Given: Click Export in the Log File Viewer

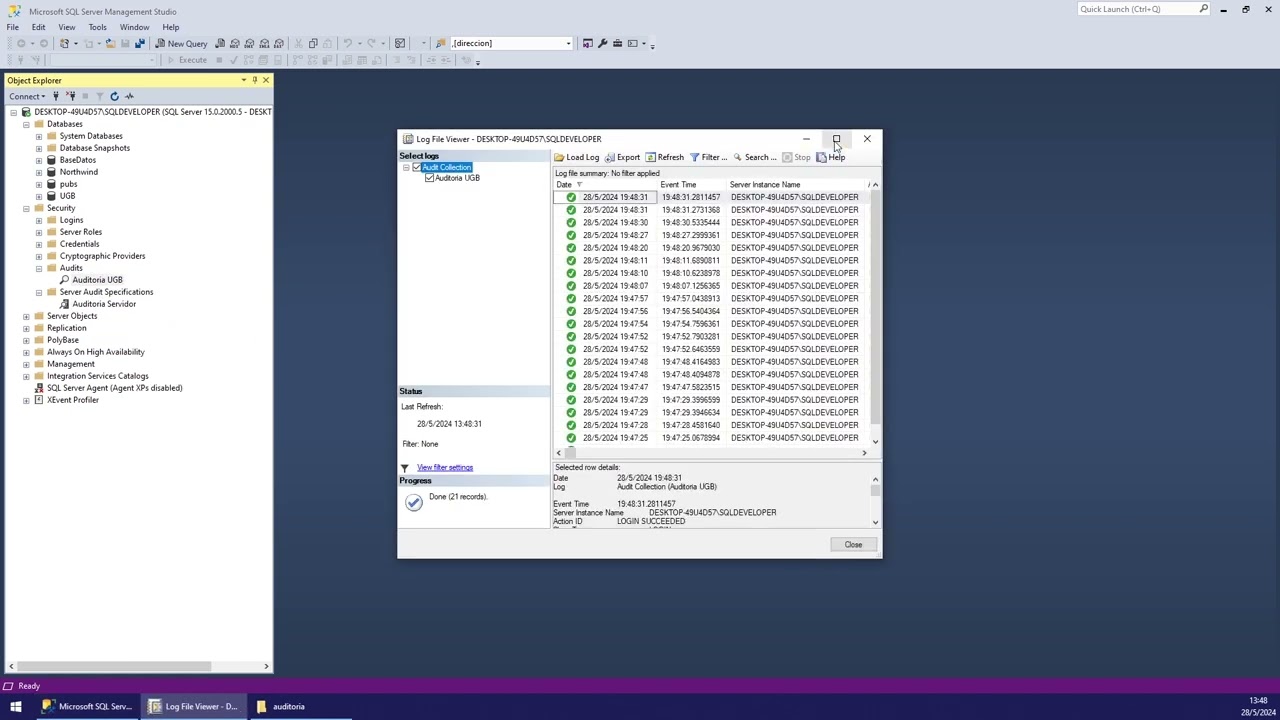Looking at the screenshot, I should pyautogui.click(x=622, y=157).
